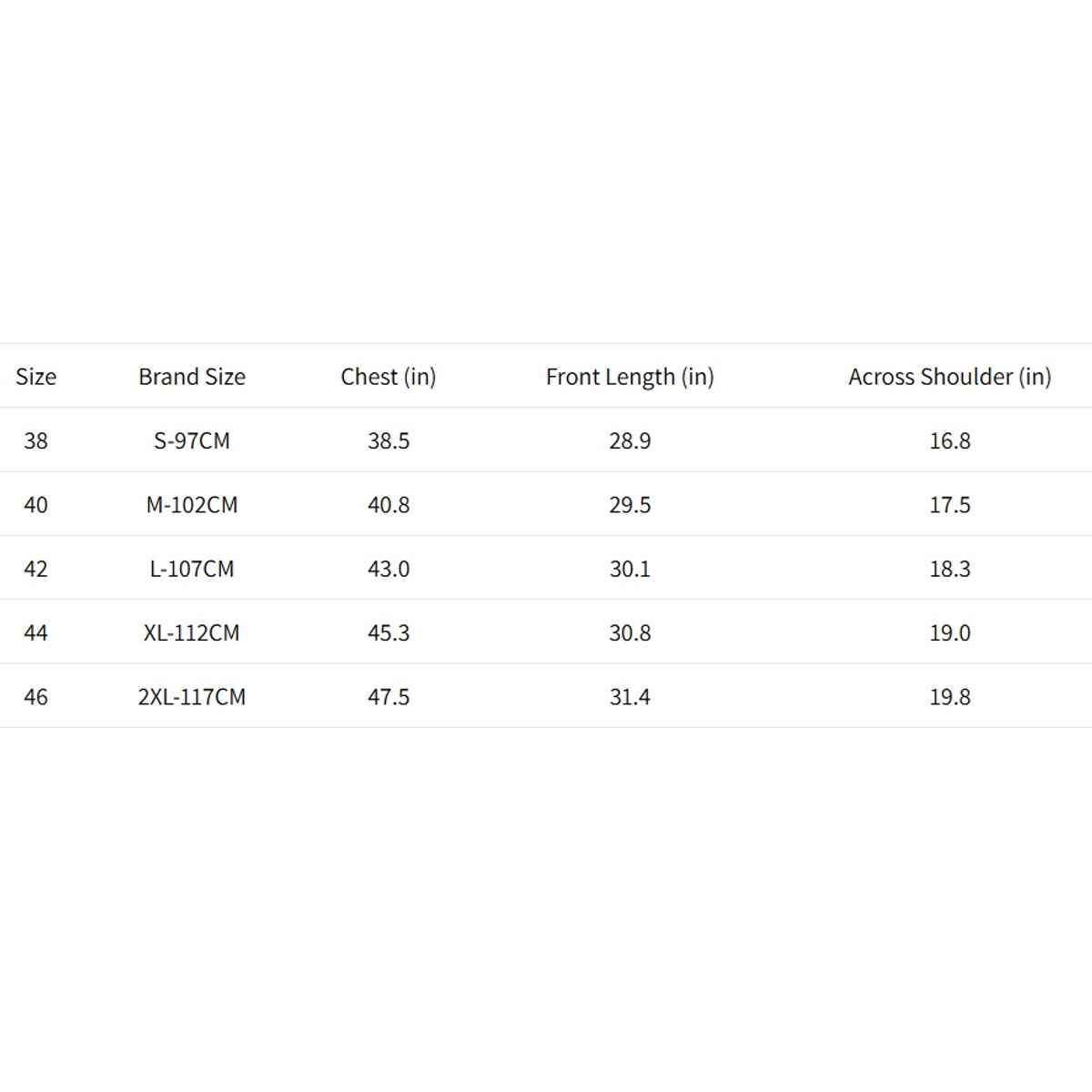Click chest value 43.0

(x=389, y=570)
